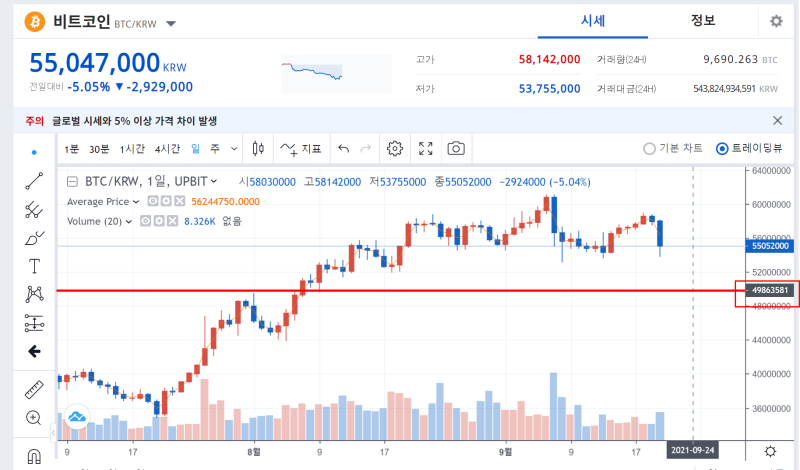Screen dimensions: 800x470
Task: Select the Text annotation tool
Action: (x=34, y=266)
